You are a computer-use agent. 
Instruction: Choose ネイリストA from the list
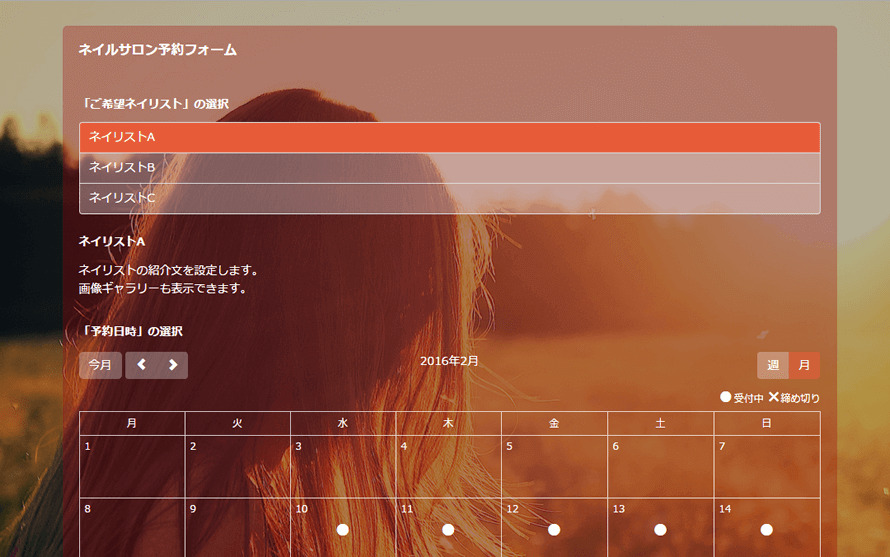tap(449, 137)
